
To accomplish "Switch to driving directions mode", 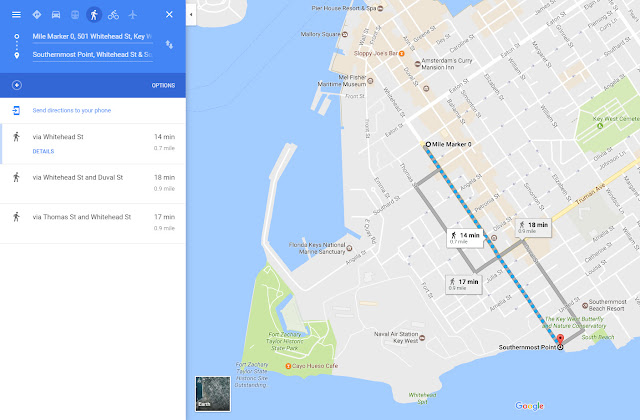I will (56, 15).
